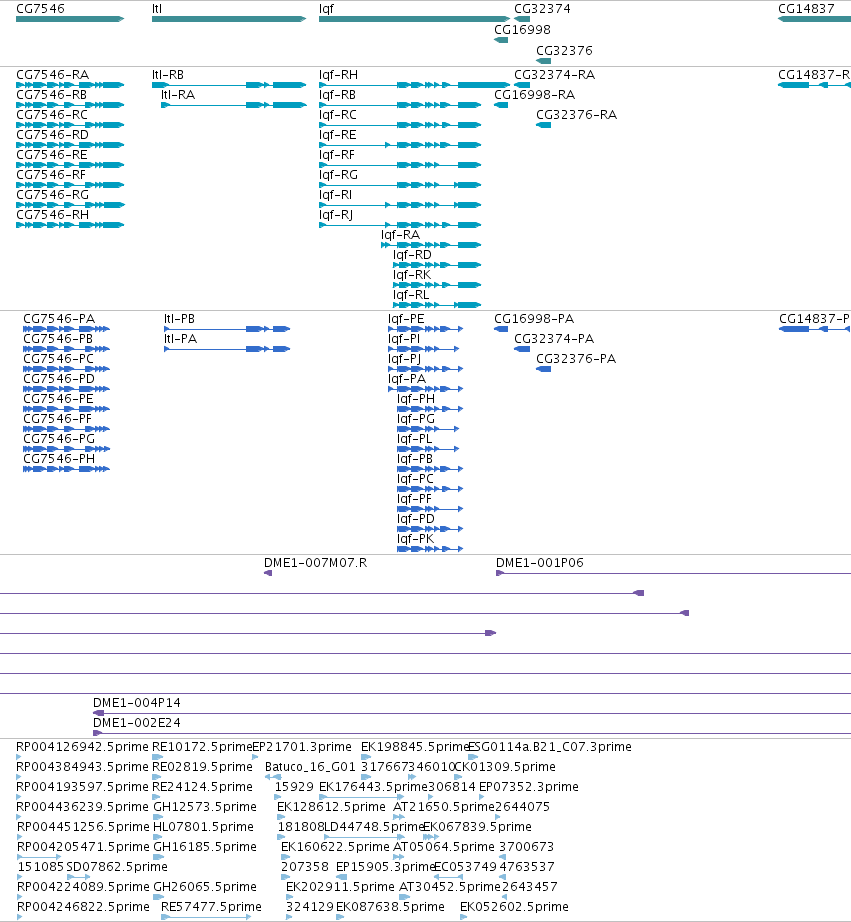Click transcript lqf-RL label

411,295
